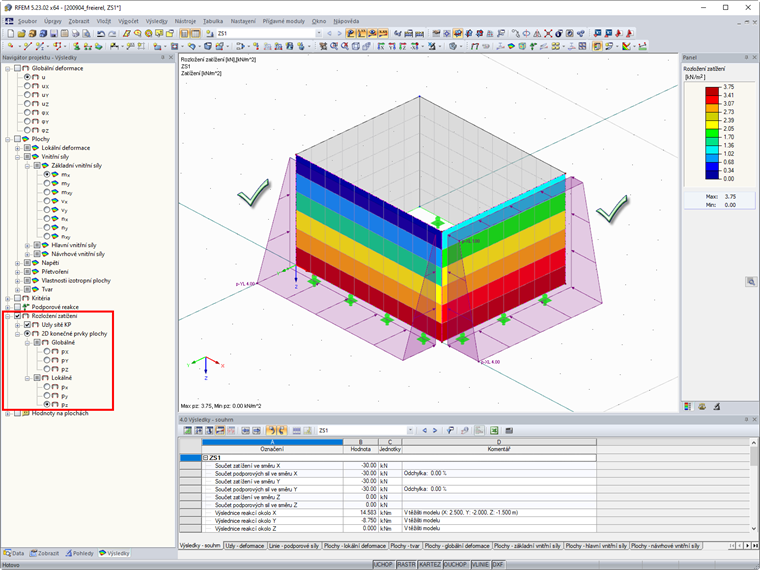Click the color scale icon below Panel

[687, 407]
